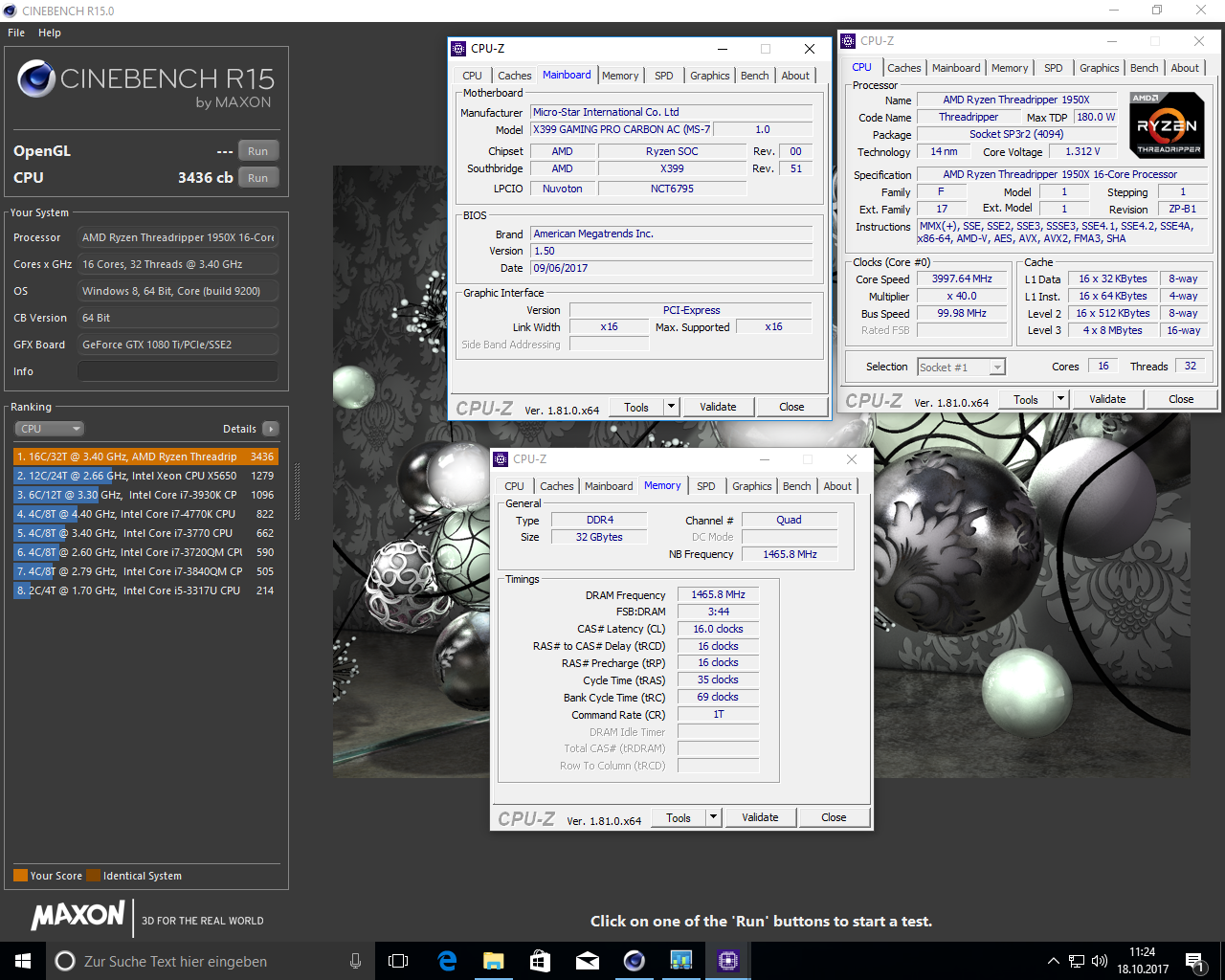1225x980 pixels.
Task: Open Graphics tab in Memory window
Action: tap(752, 486)
